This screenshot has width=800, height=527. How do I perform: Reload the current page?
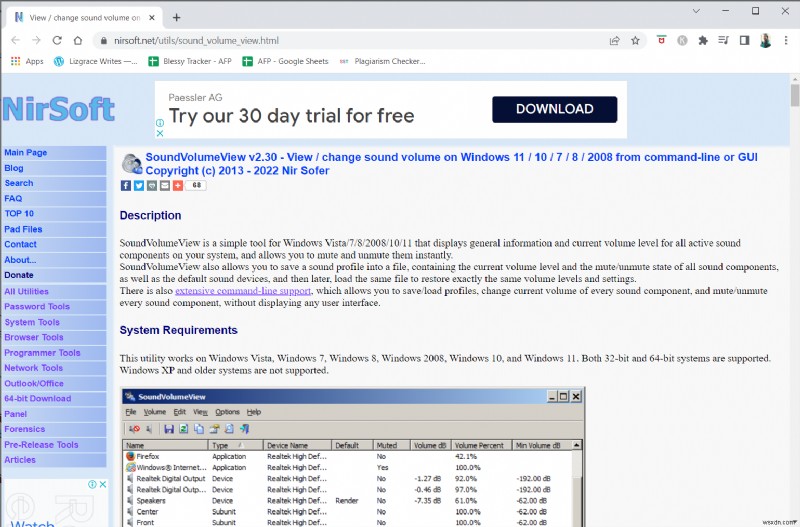[57, 40]
